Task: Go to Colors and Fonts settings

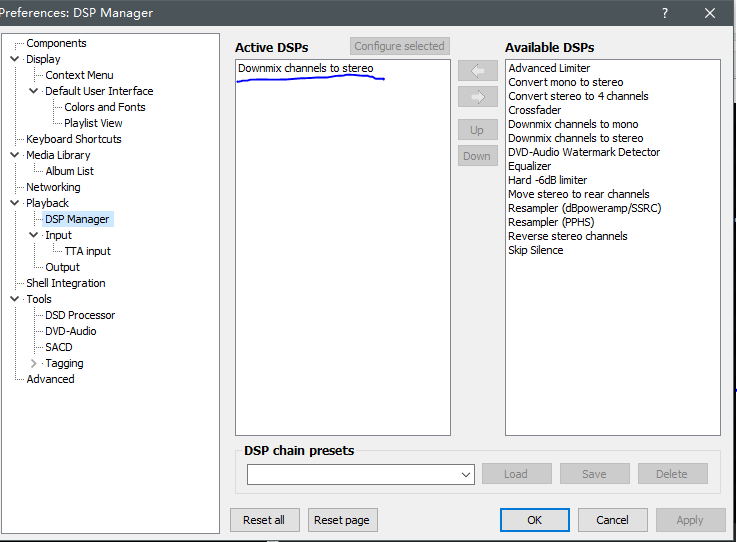Action: (x=105, y=107)
